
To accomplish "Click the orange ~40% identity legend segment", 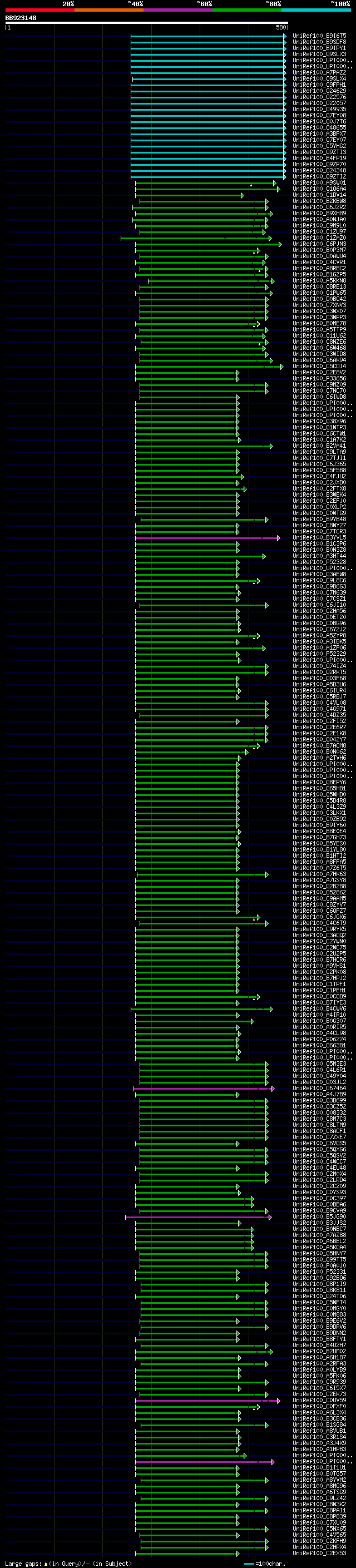I will coord(109,10).
